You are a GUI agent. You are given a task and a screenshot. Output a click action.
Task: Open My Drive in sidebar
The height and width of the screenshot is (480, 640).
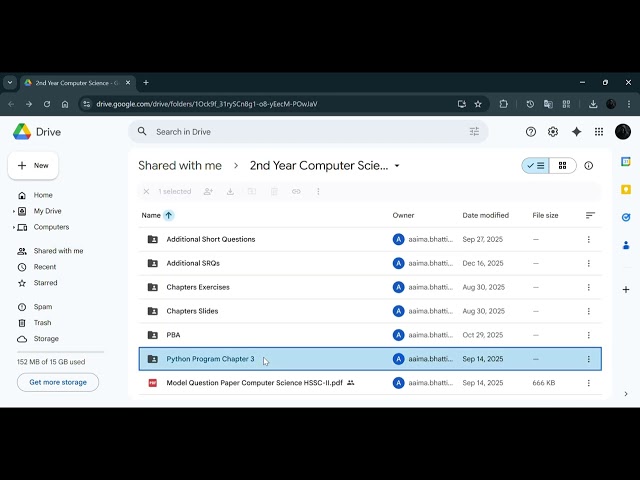point(47,211)
